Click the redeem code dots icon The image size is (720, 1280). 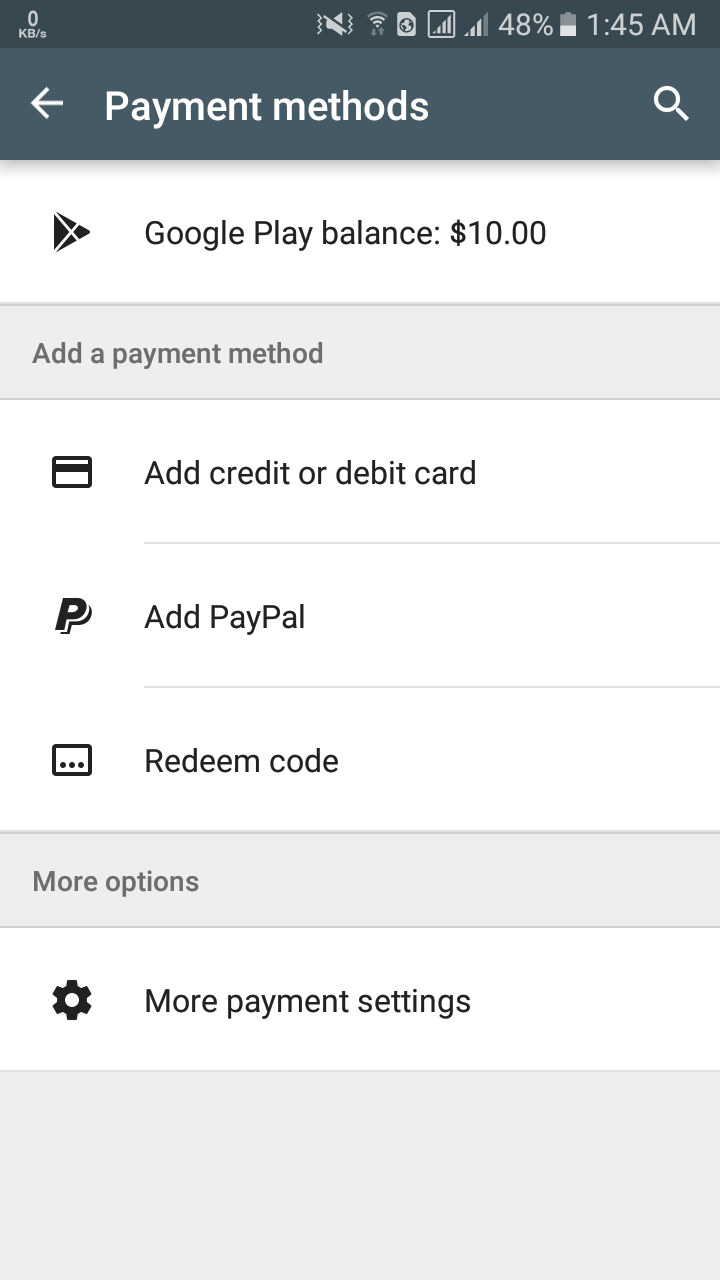click(71, 761)
